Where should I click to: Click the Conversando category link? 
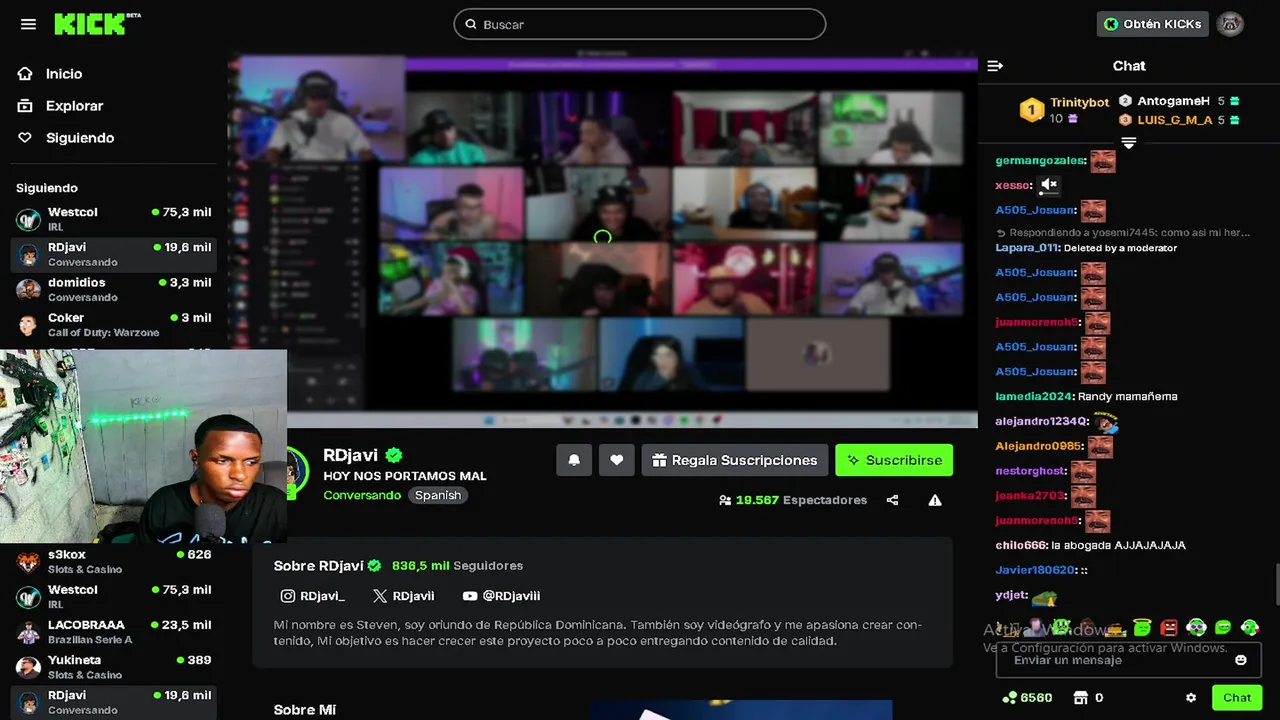pyautogui.click(x=362, y=495)
